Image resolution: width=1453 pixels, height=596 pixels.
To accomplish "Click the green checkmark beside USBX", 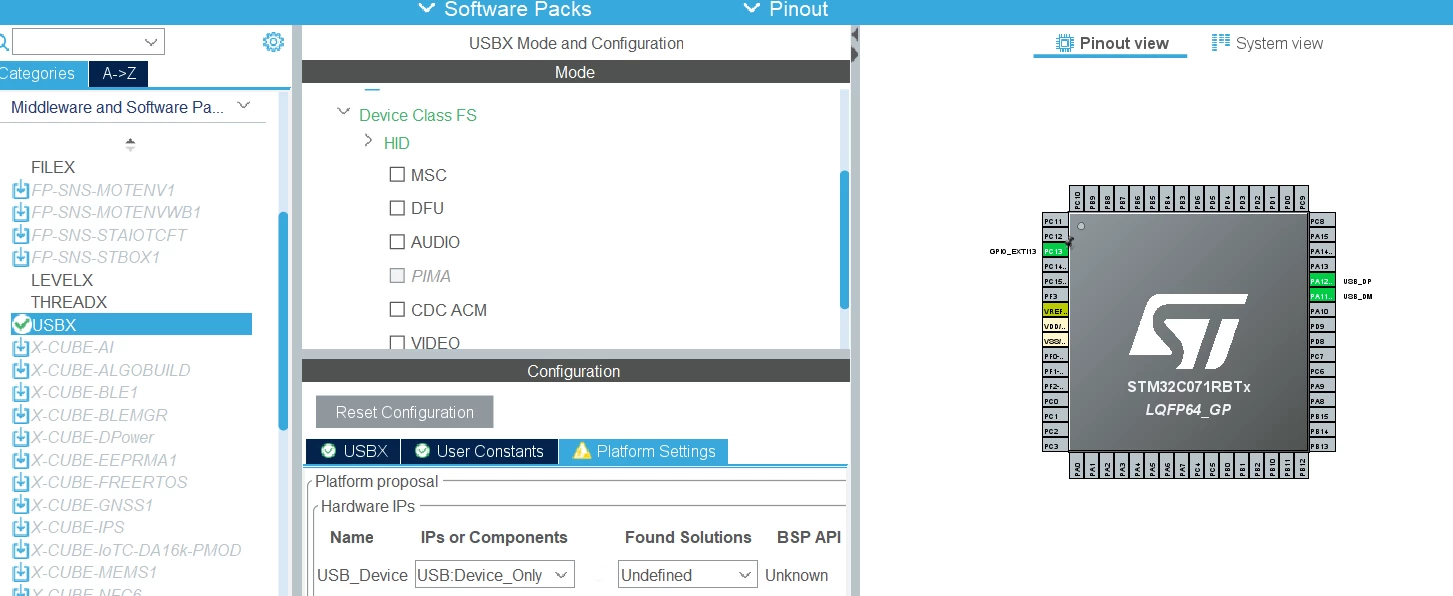I will click(21, 325).
